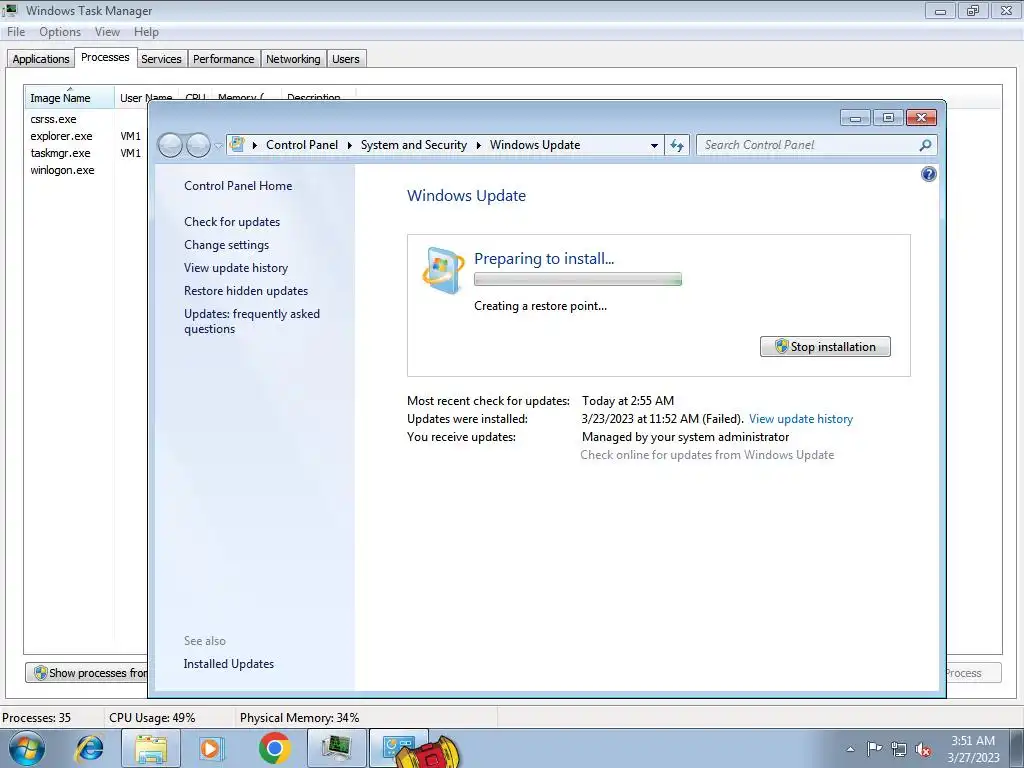Open the Options menu in Task Manager
Screen dimensions: 1024x768
pos(60,32)
